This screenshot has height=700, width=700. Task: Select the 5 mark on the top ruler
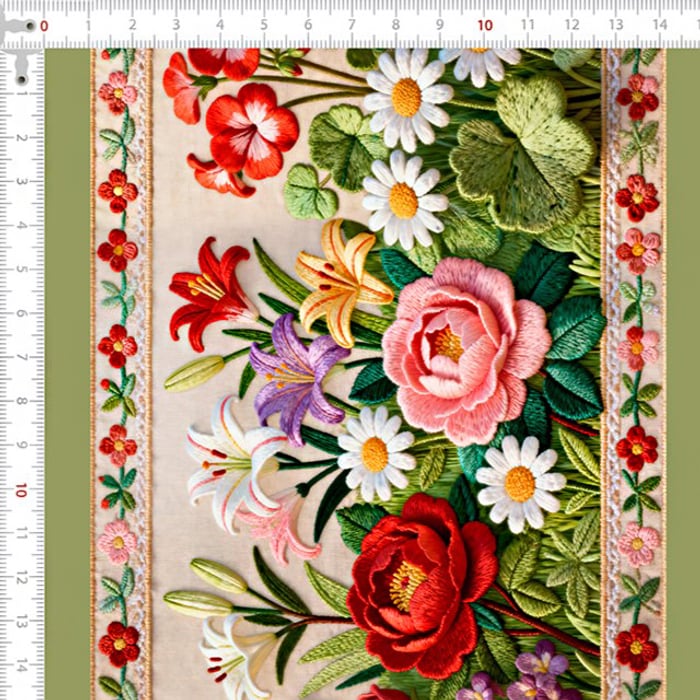click(x=263, y=26)
